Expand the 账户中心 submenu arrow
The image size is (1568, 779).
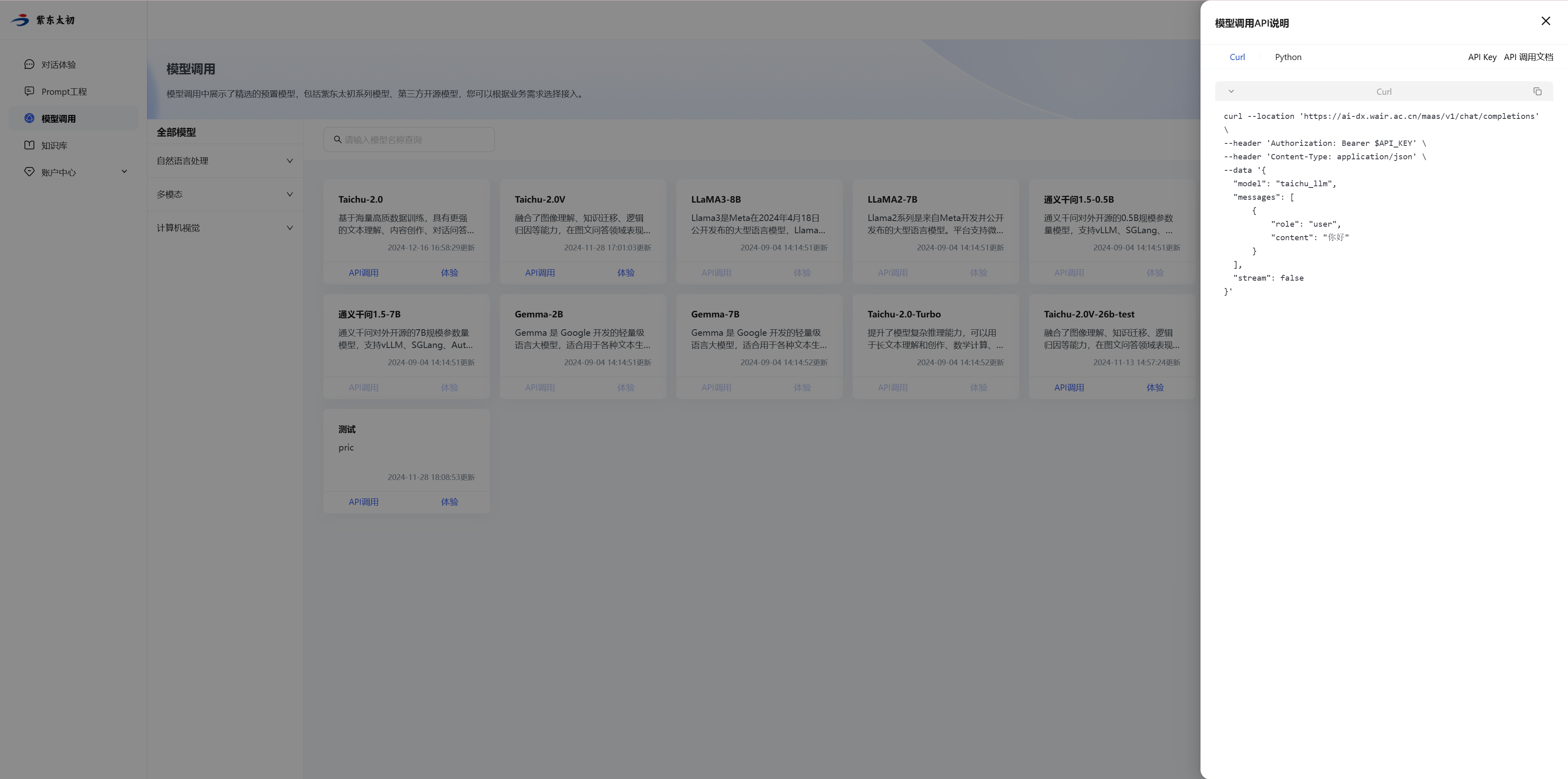(x=124, y=172)
